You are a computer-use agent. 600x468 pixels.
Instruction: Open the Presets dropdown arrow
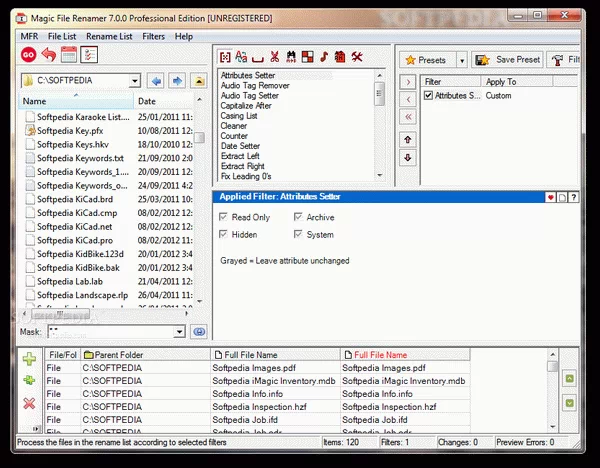pyautogui.click(x=462, y=60)
